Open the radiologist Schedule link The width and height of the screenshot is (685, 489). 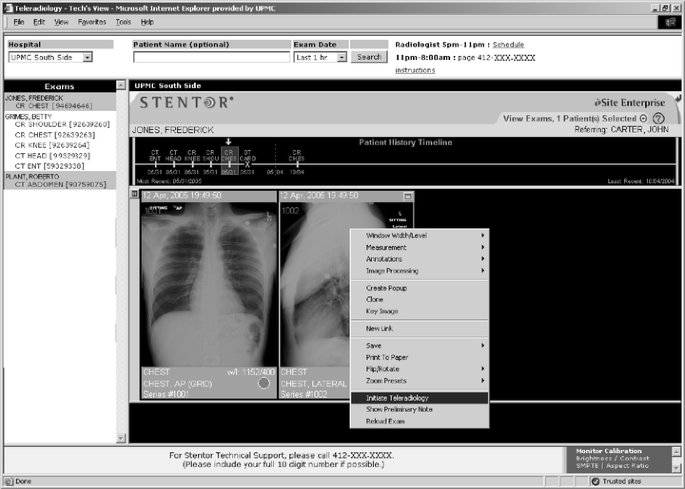tap(509, 45)
